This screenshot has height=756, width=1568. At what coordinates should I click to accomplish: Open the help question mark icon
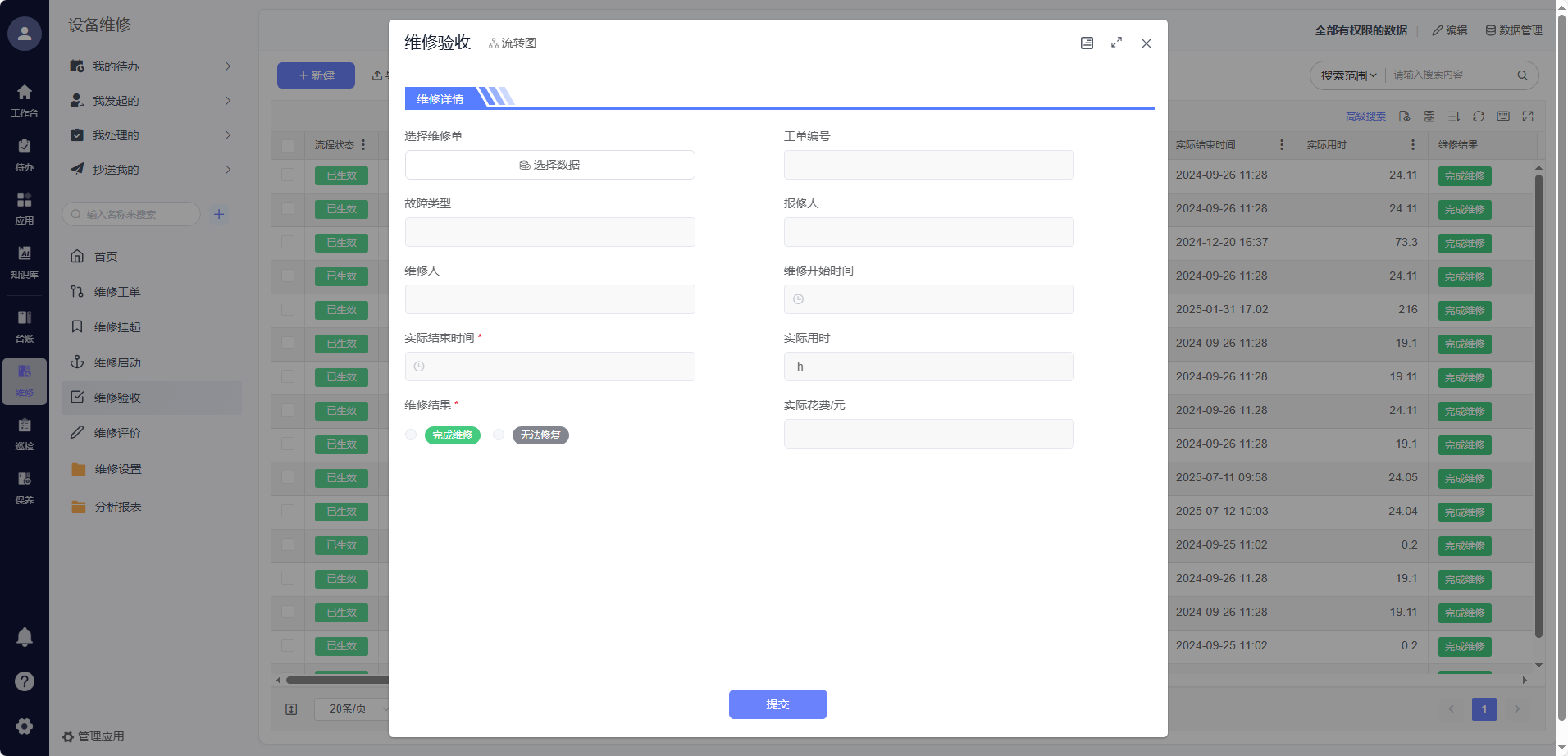coord(25,681)
